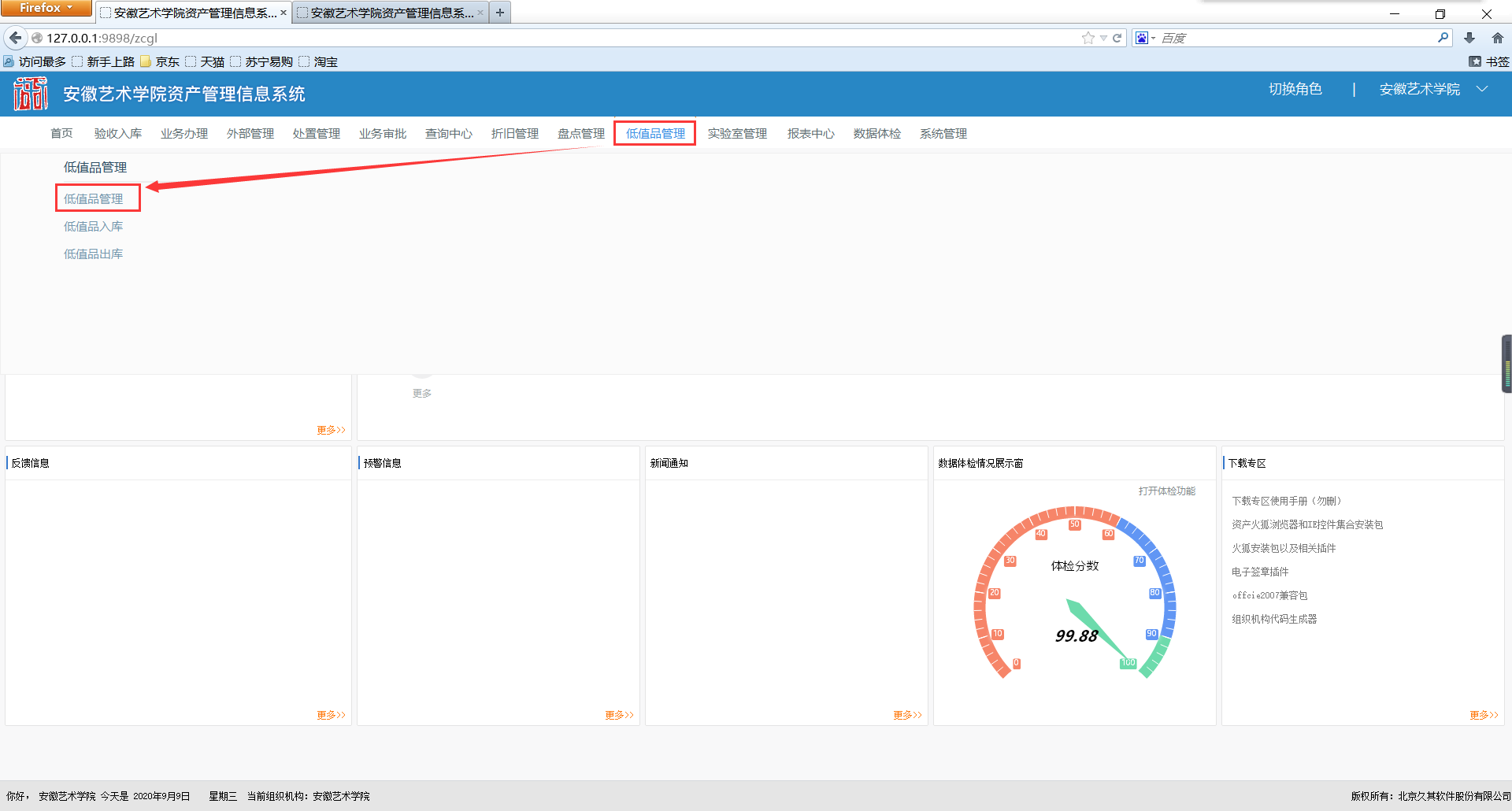This screenshot has width=1512, height=811.
Task: Open the 低值品管理 navigation menu
Action: [655, 134]
